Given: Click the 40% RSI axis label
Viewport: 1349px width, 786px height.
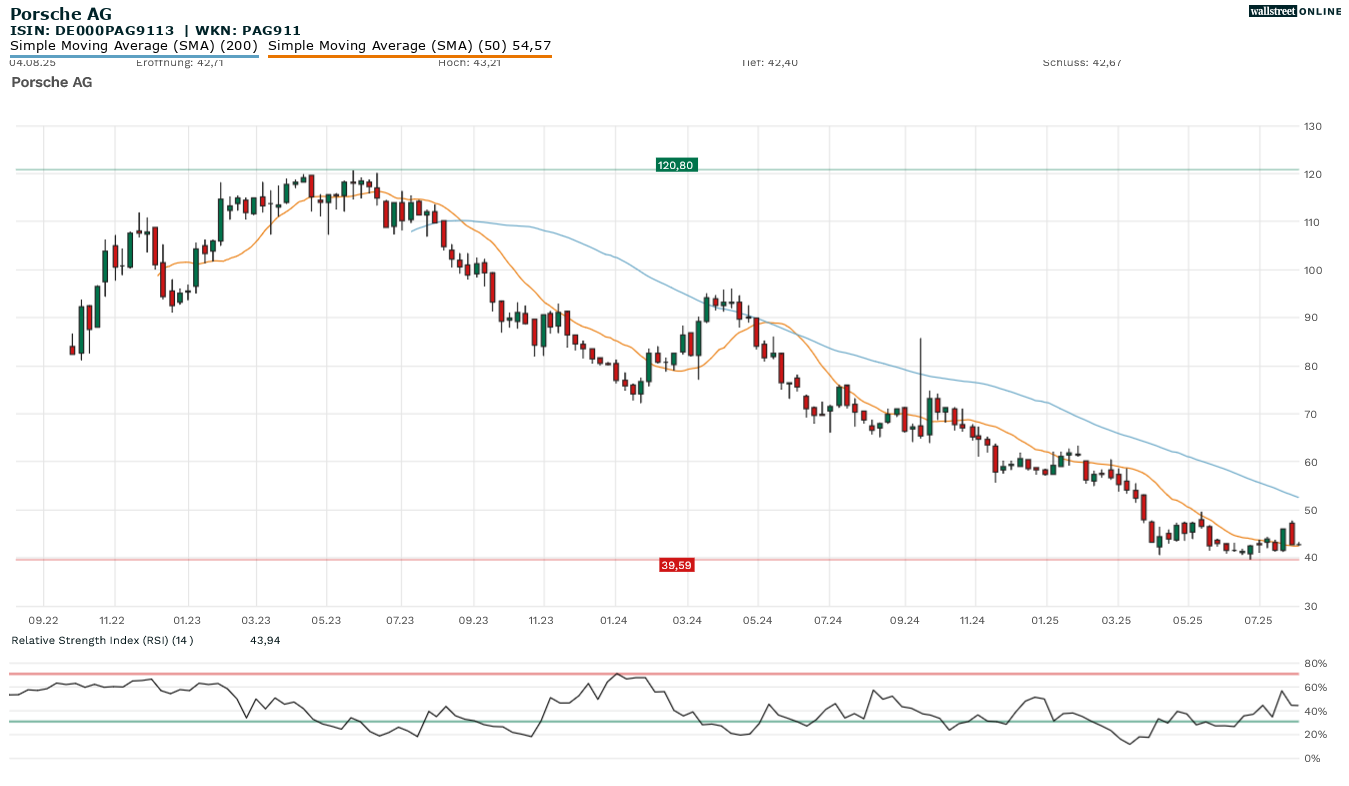Looking at the screenshot, I should click(1315, 711).
